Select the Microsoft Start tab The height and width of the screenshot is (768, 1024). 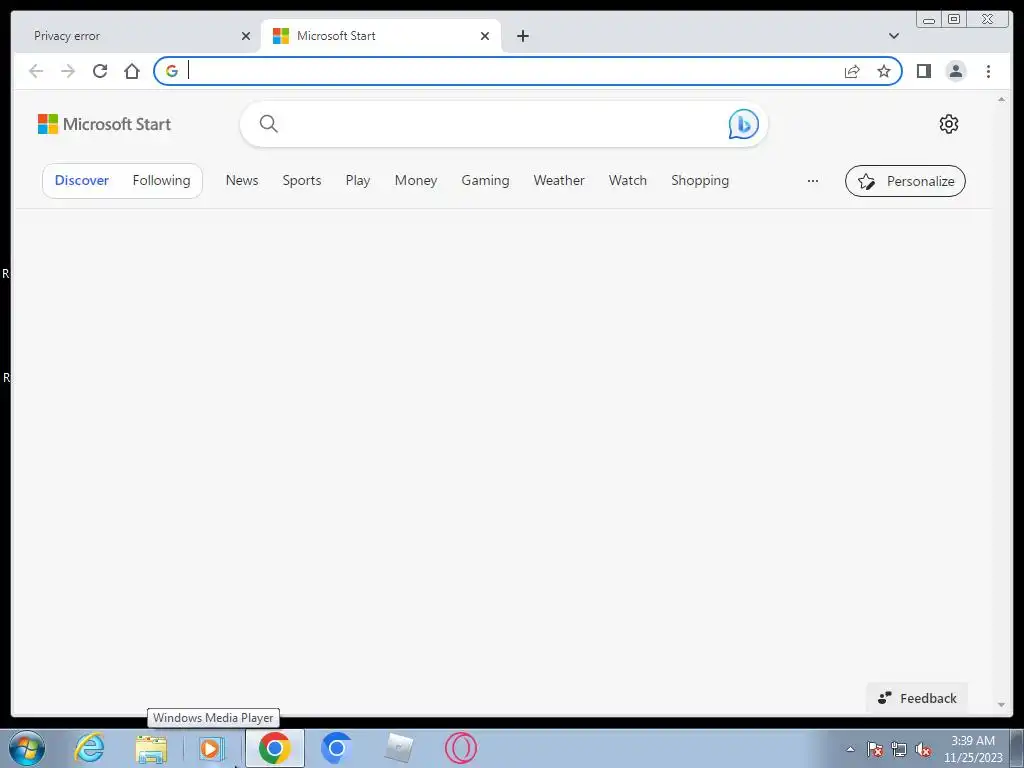(x=381, y=36)
